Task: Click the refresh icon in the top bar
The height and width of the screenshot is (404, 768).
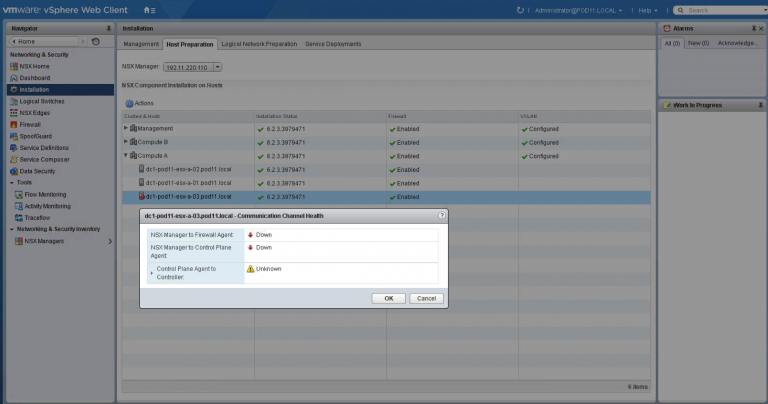Action: coord(520,9)
